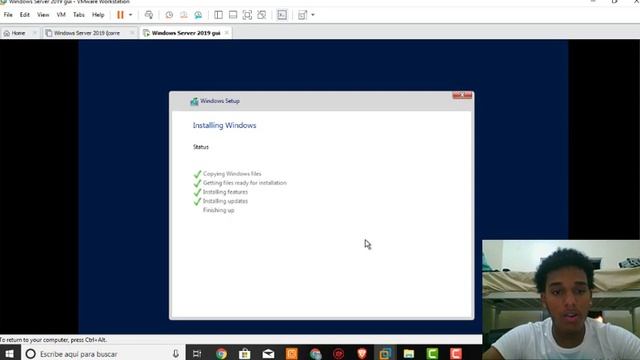Image resolution: width=640 pixels, height=360 pixels.
Task: Open the snapshot manager icon
Action: click(198, 15)
